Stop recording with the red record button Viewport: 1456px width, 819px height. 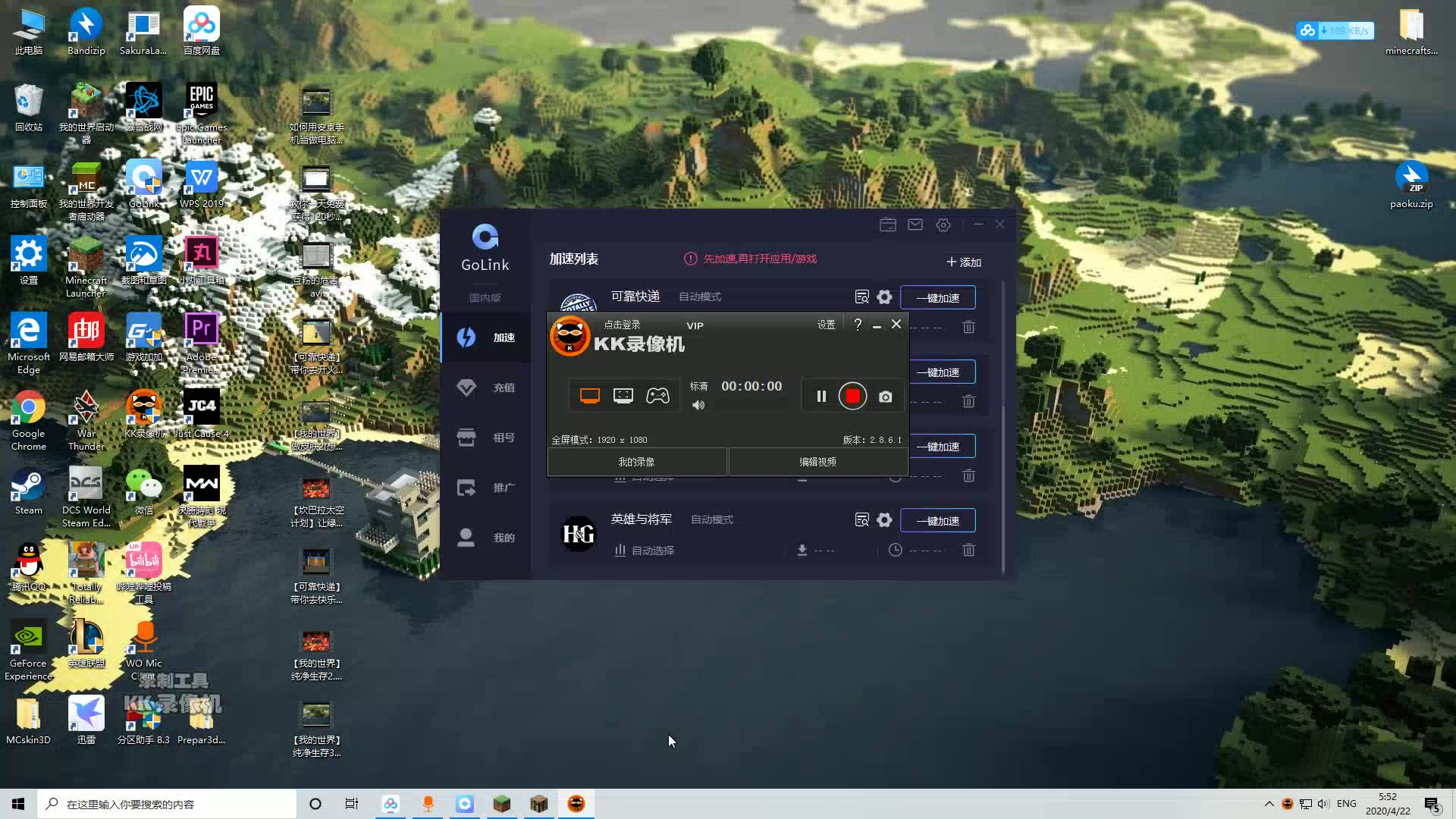[852, 395]
